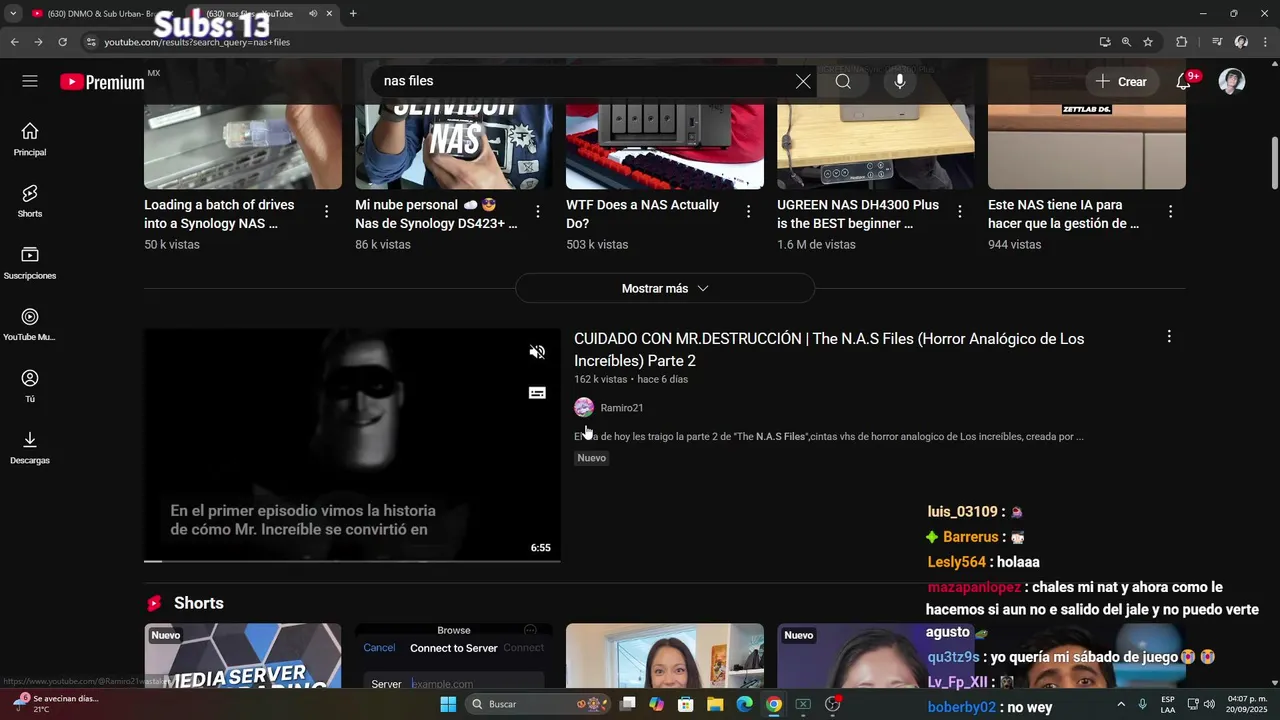Click the Ramiro21 channel avatar
Viewport: 1280px width, 720px height.
click(x=584, y=407)
